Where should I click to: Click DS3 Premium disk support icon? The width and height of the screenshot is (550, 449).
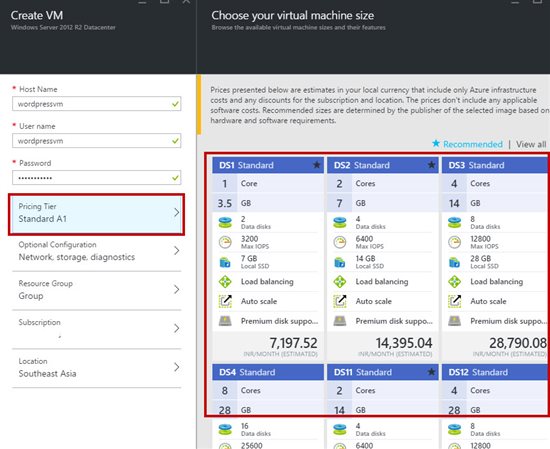(x=455, y=321)
